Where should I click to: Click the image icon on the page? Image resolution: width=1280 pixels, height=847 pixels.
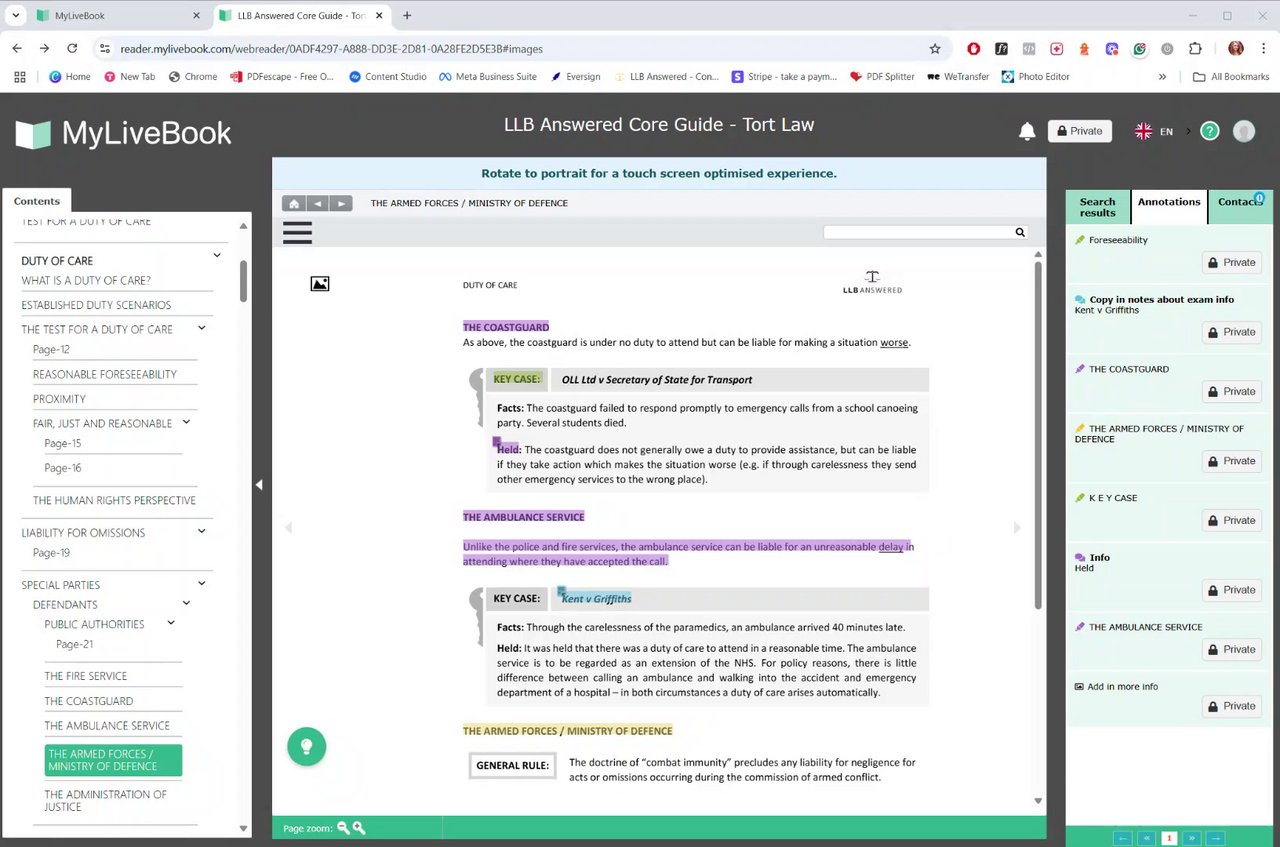(x=320, y=284)
